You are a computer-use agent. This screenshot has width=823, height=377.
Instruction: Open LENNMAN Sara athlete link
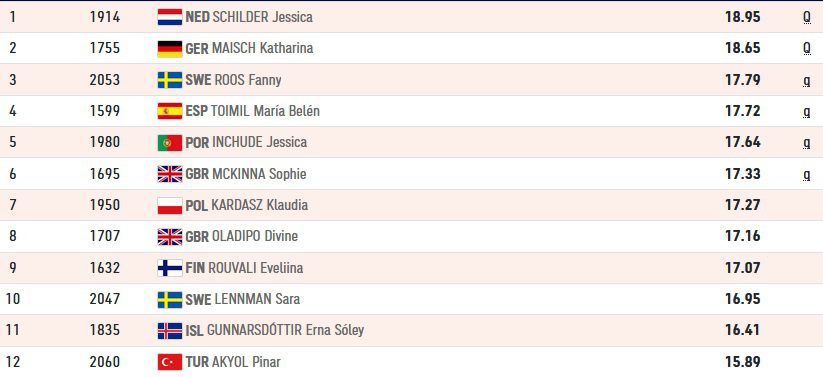point(257,299)
